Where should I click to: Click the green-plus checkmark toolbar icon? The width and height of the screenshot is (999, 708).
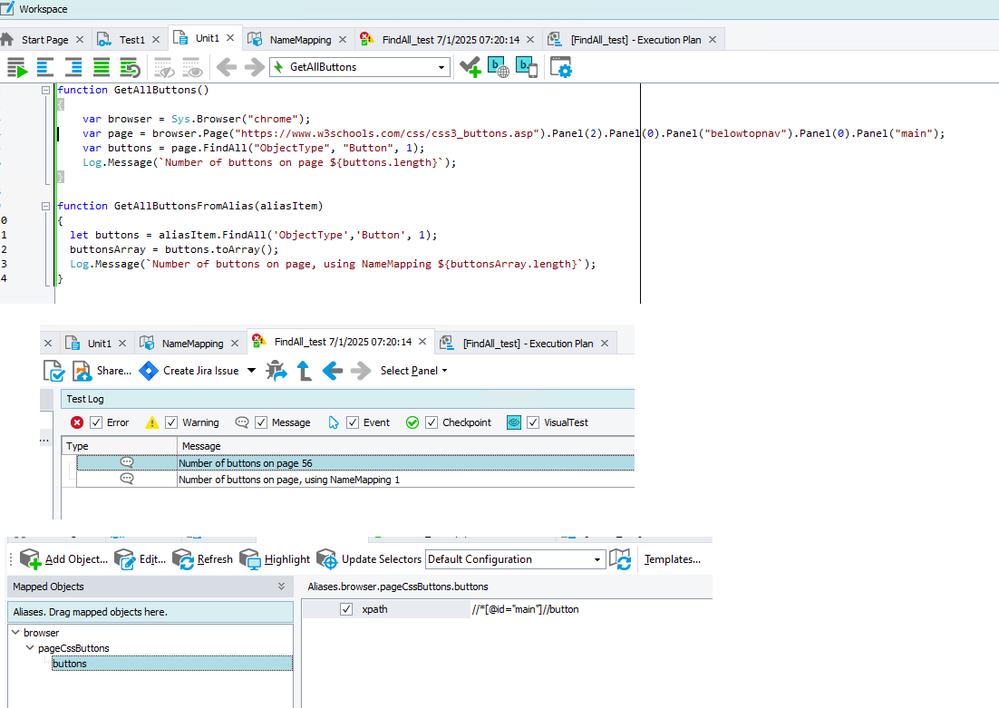click(x=470, y=68)
